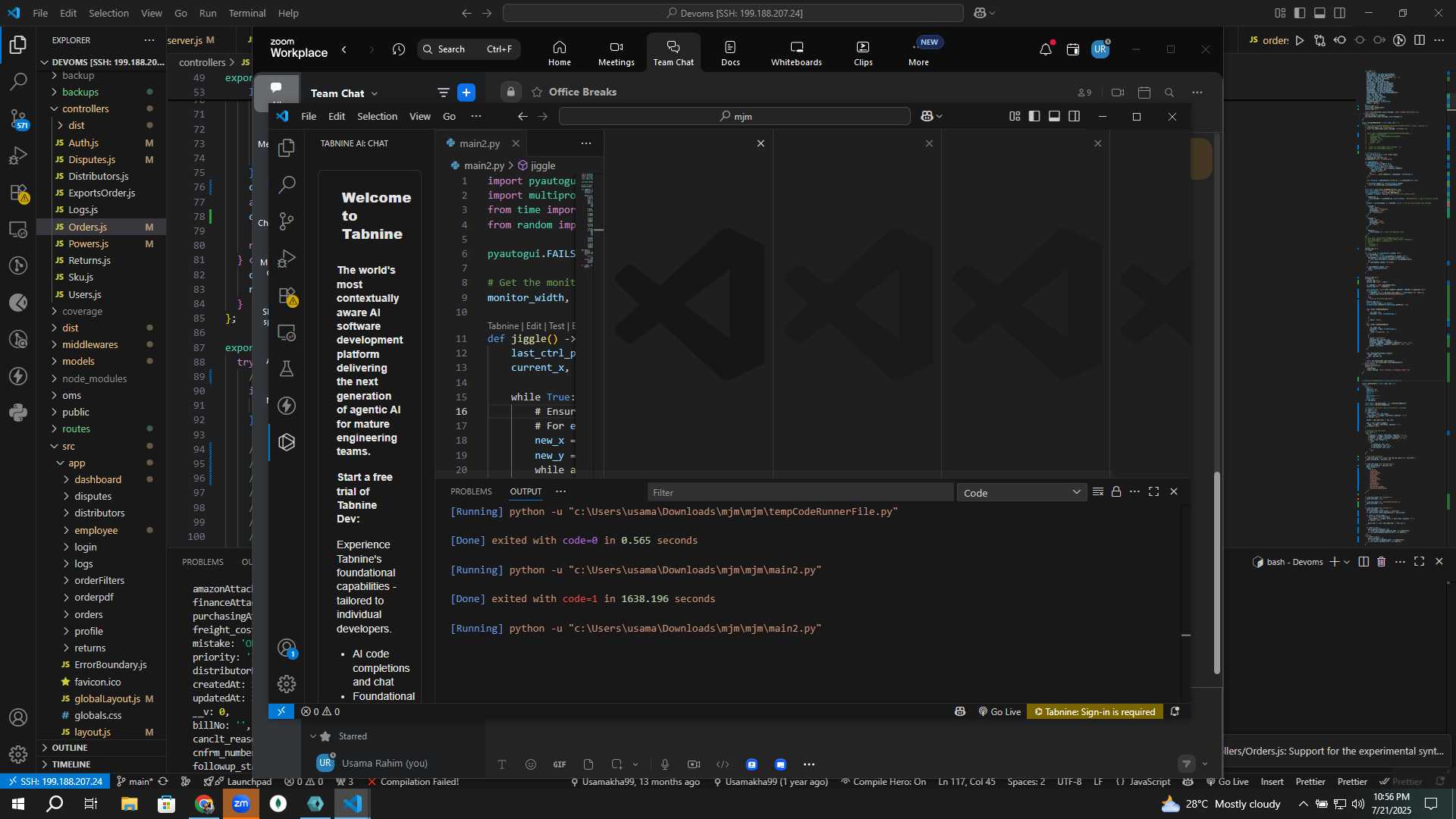Select main2.py editor tab

pos(480,143)
